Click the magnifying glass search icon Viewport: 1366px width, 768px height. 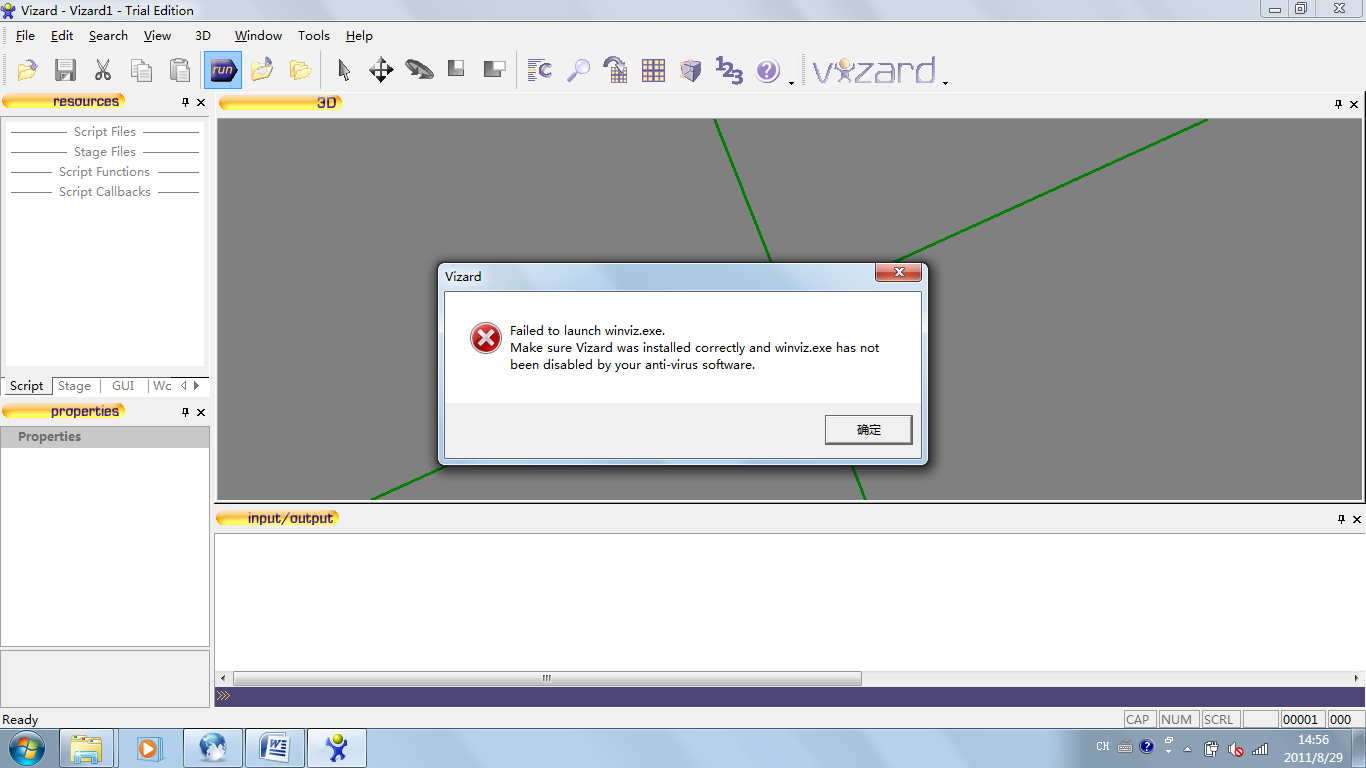pyautogui.click(x=578, y=70)
